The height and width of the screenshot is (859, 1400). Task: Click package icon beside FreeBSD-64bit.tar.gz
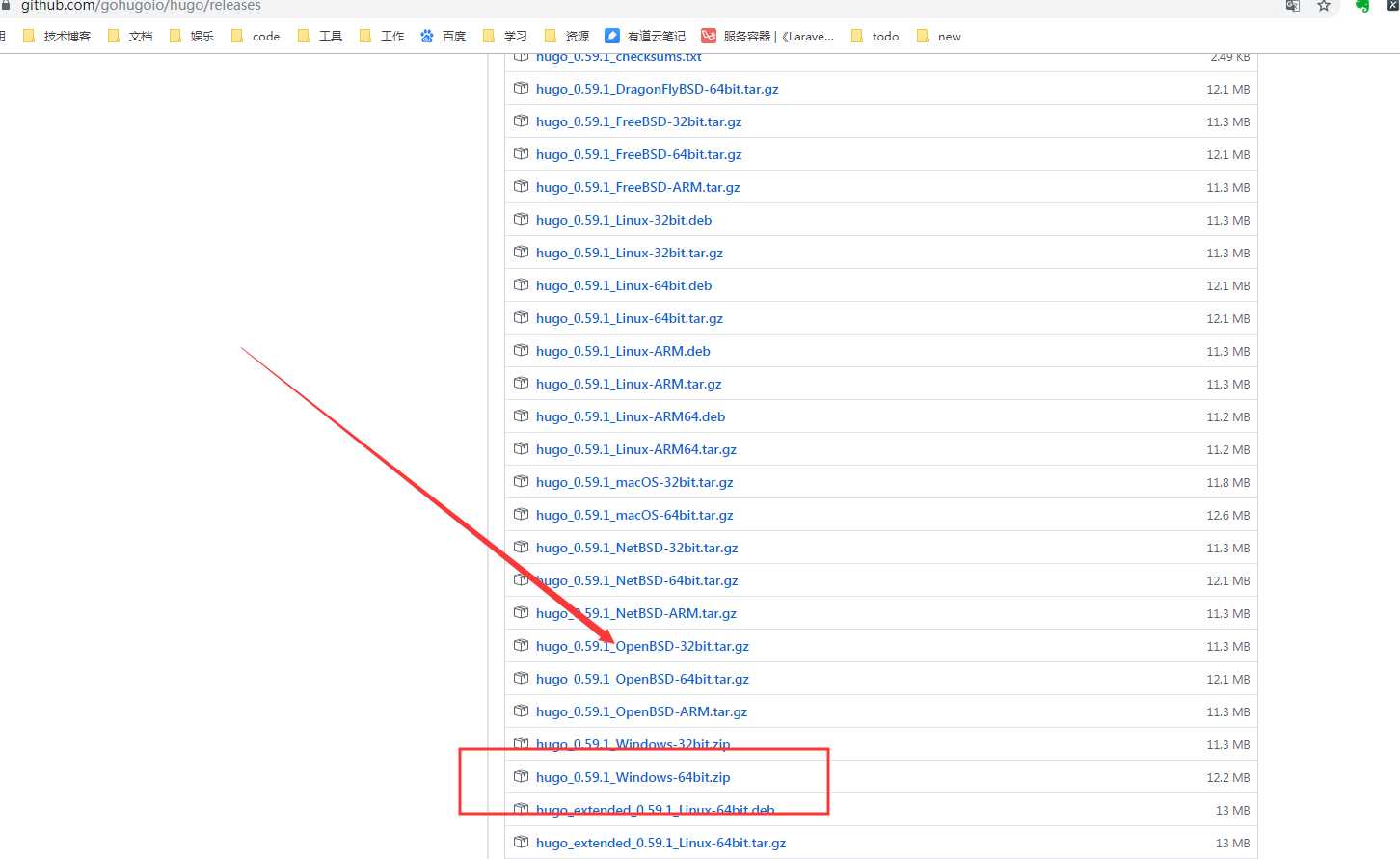click(x=522, y=153)
